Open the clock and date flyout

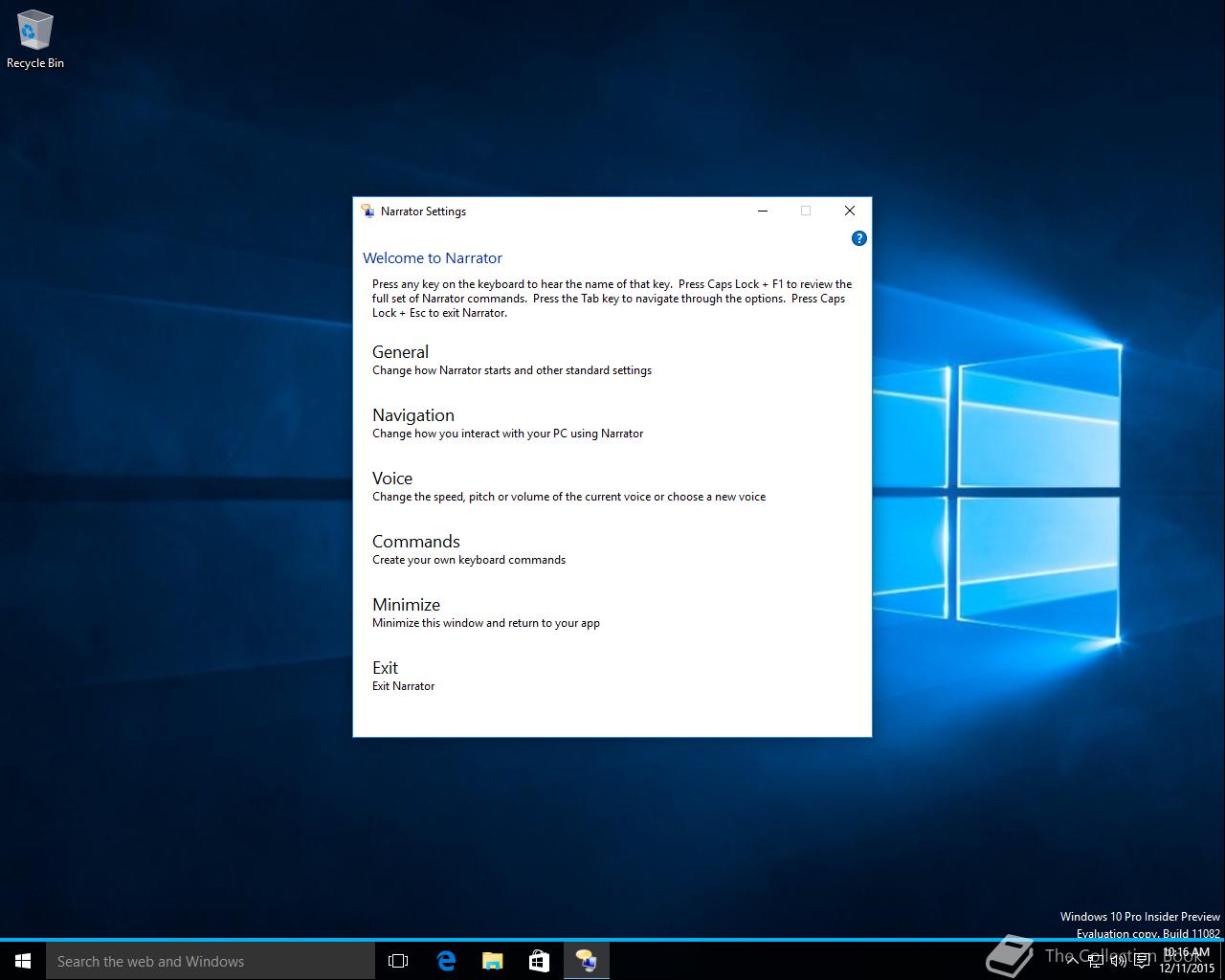point(1187,961)
